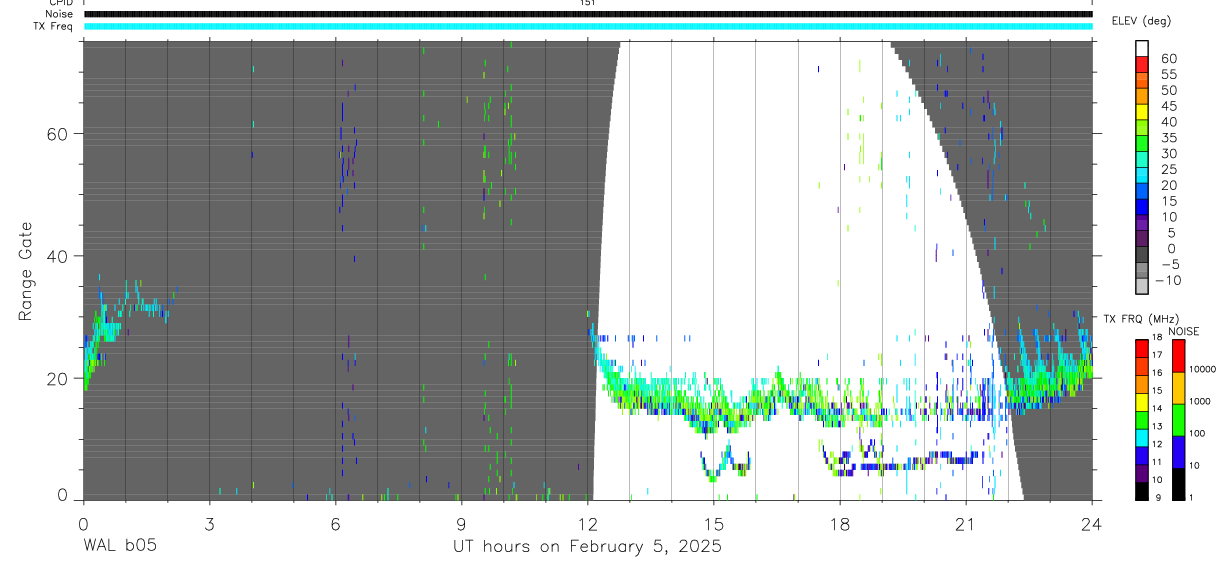
Task: Click the white top segment of the ELEV colorbar
Action: pos(1142,49)
